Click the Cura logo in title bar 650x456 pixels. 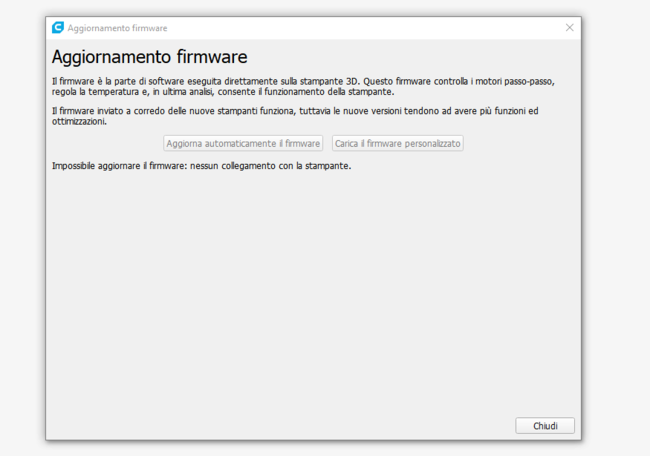point(58,28)
